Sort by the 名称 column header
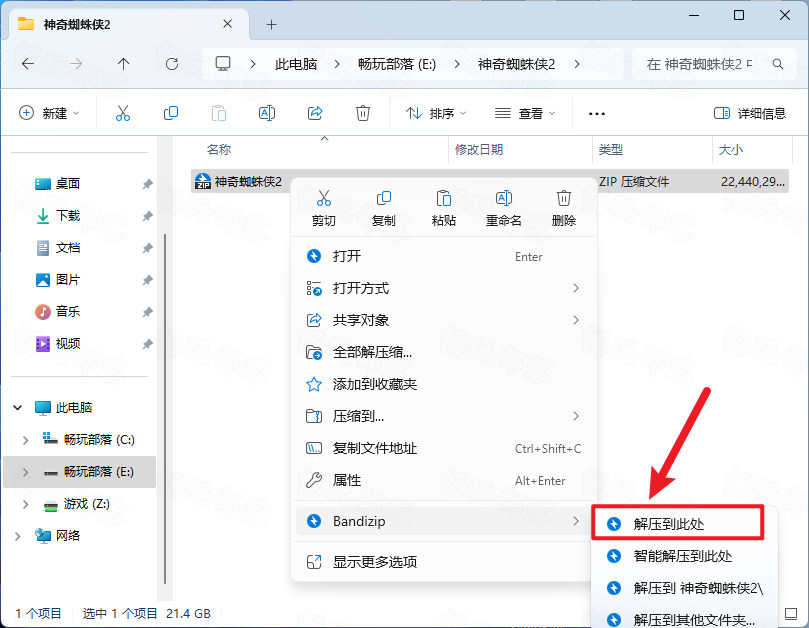Image resolution: width=809 pixels, height=628 pixels. (219, 150)
